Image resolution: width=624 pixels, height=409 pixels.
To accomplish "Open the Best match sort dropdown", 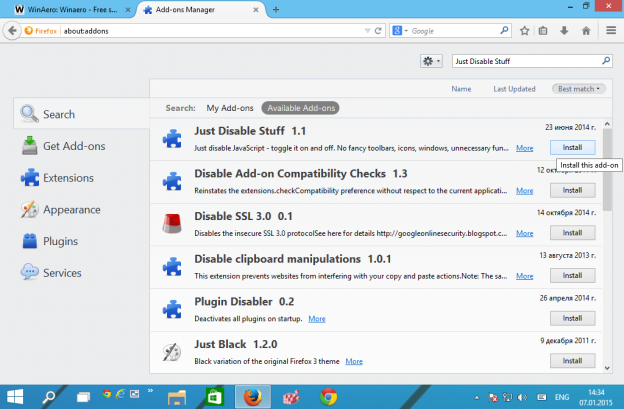I will (579, 89).
